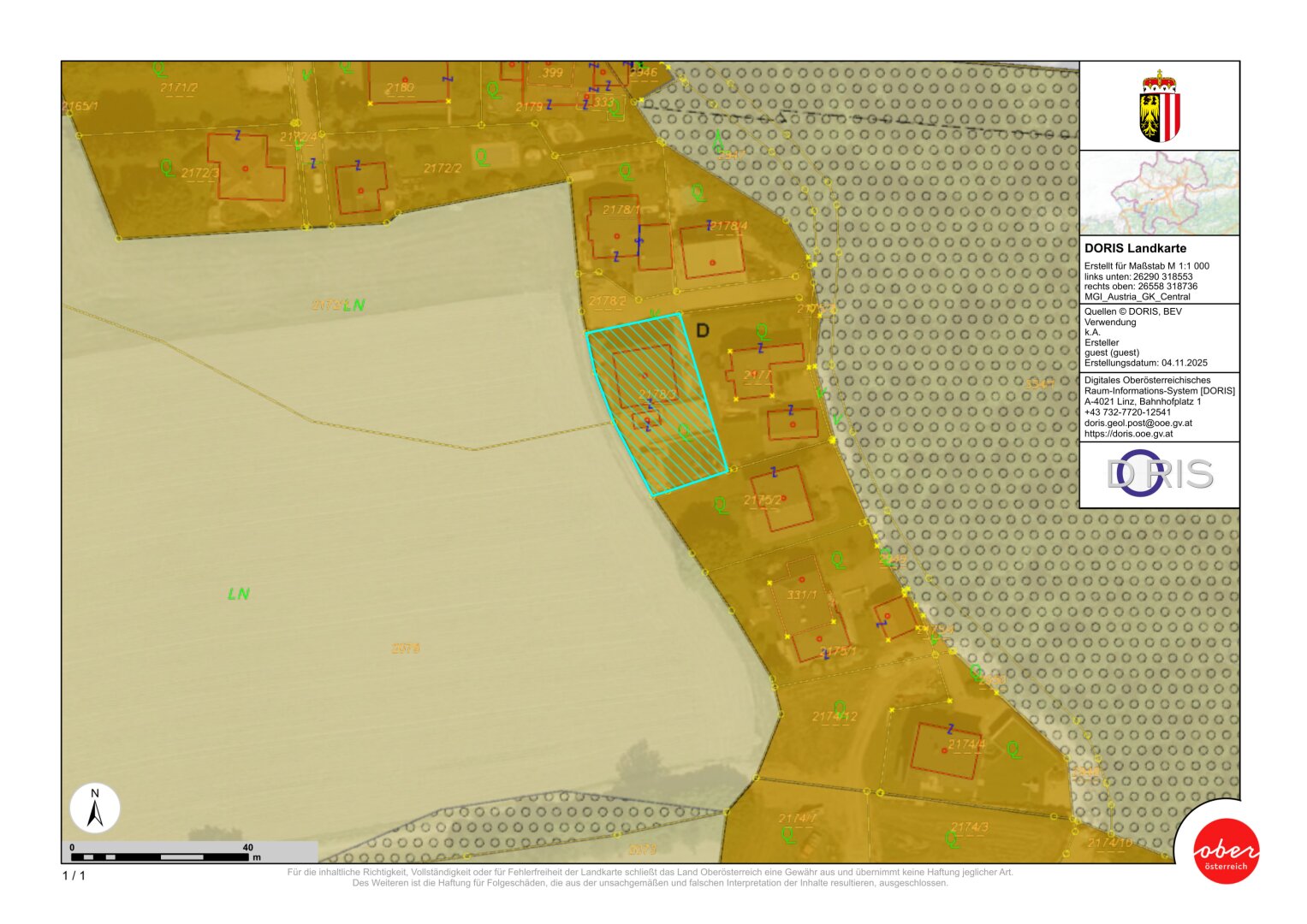Screen dimensions: 1307x924
Task: Click the DORIS logo in the legend
Action: click(1159, 474)
